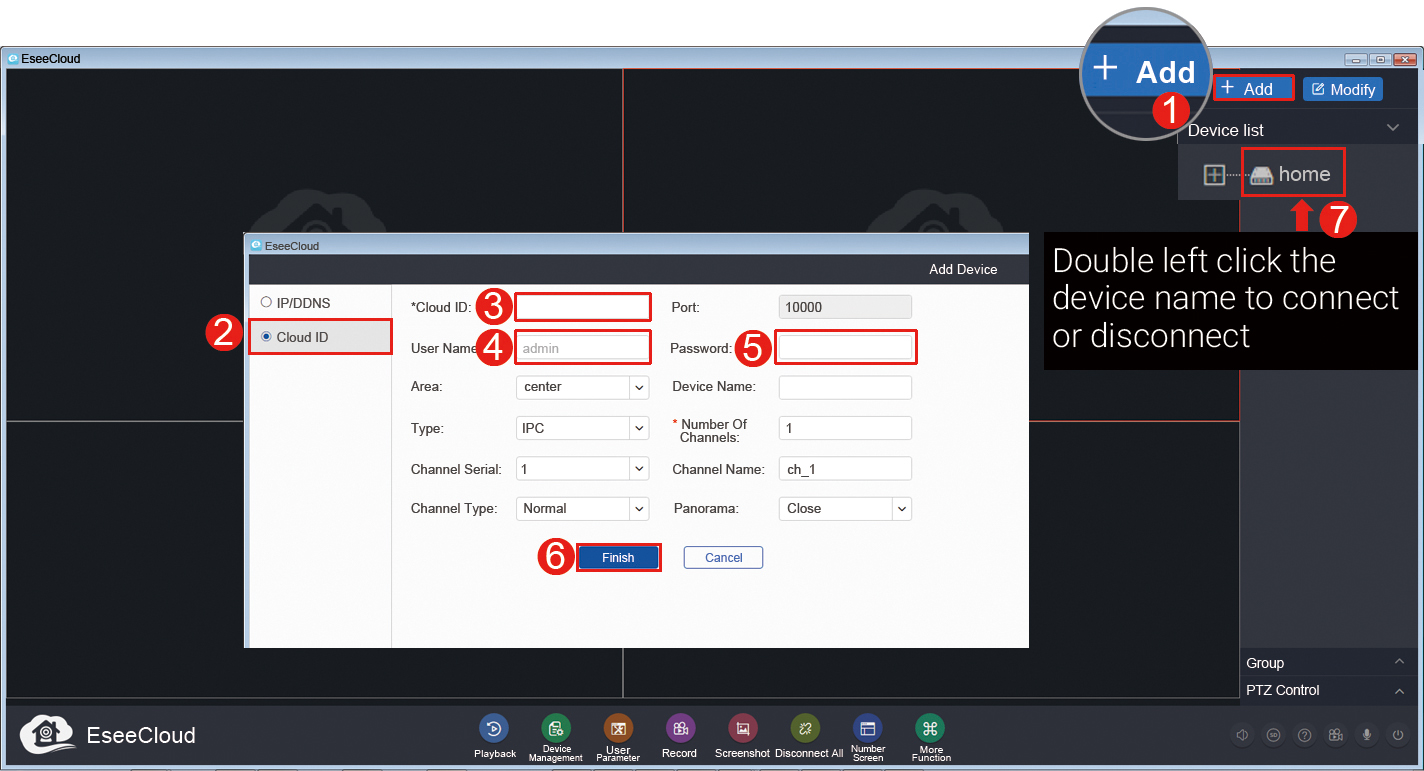The image size is (1424, 771).
Task: Take a Screenshot from the bottom toolbar
Action: 742,729
